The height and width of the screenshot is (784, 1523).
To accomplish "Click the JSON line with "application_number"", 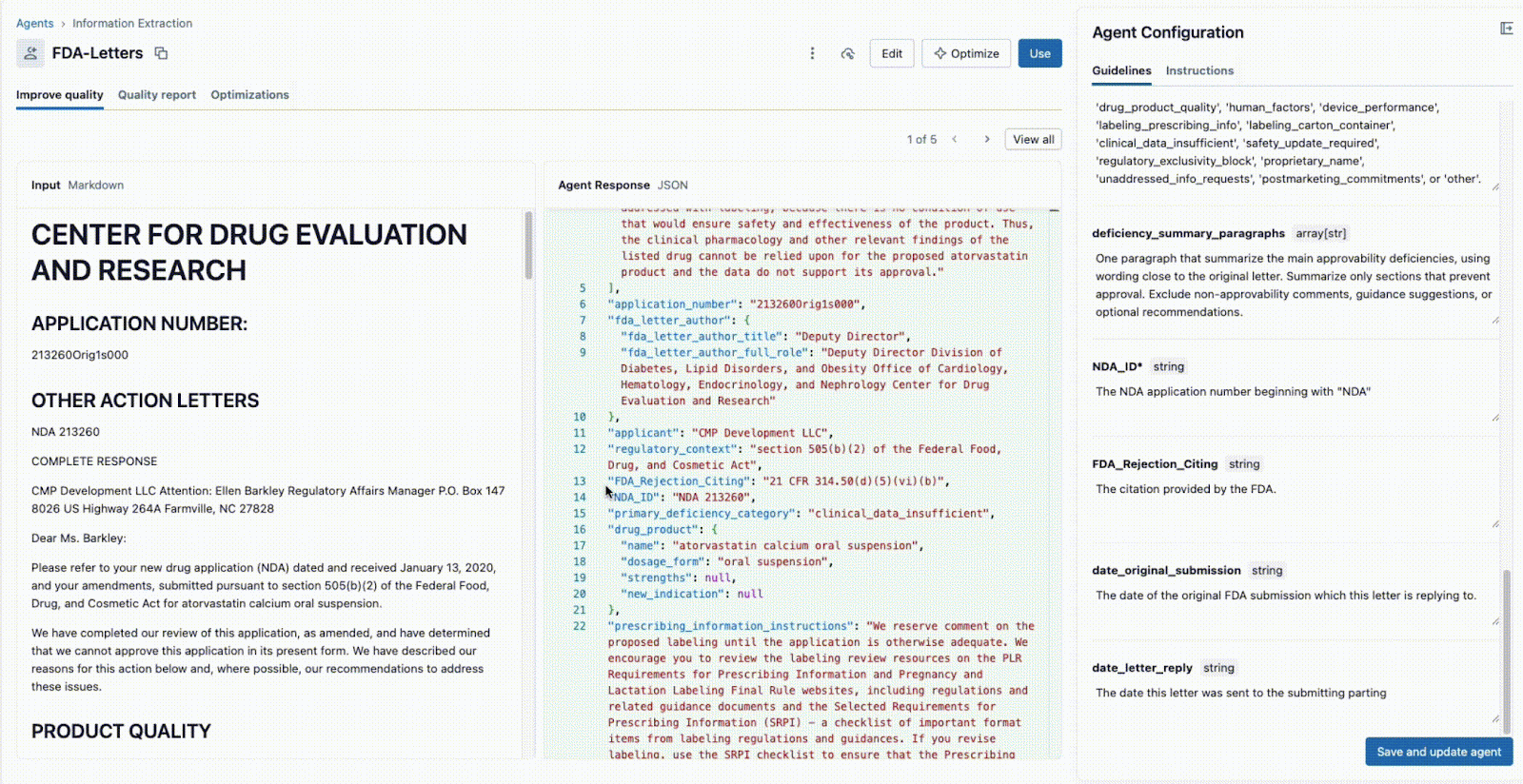I will 737,304.
